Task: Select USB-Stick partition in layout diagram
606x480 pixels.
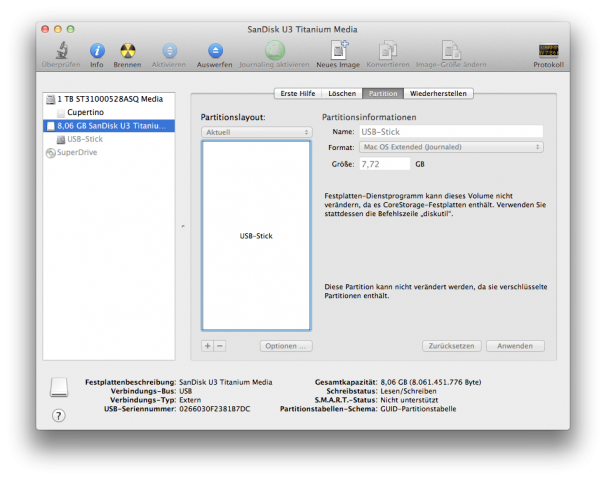Action: (x=256, y=236)
